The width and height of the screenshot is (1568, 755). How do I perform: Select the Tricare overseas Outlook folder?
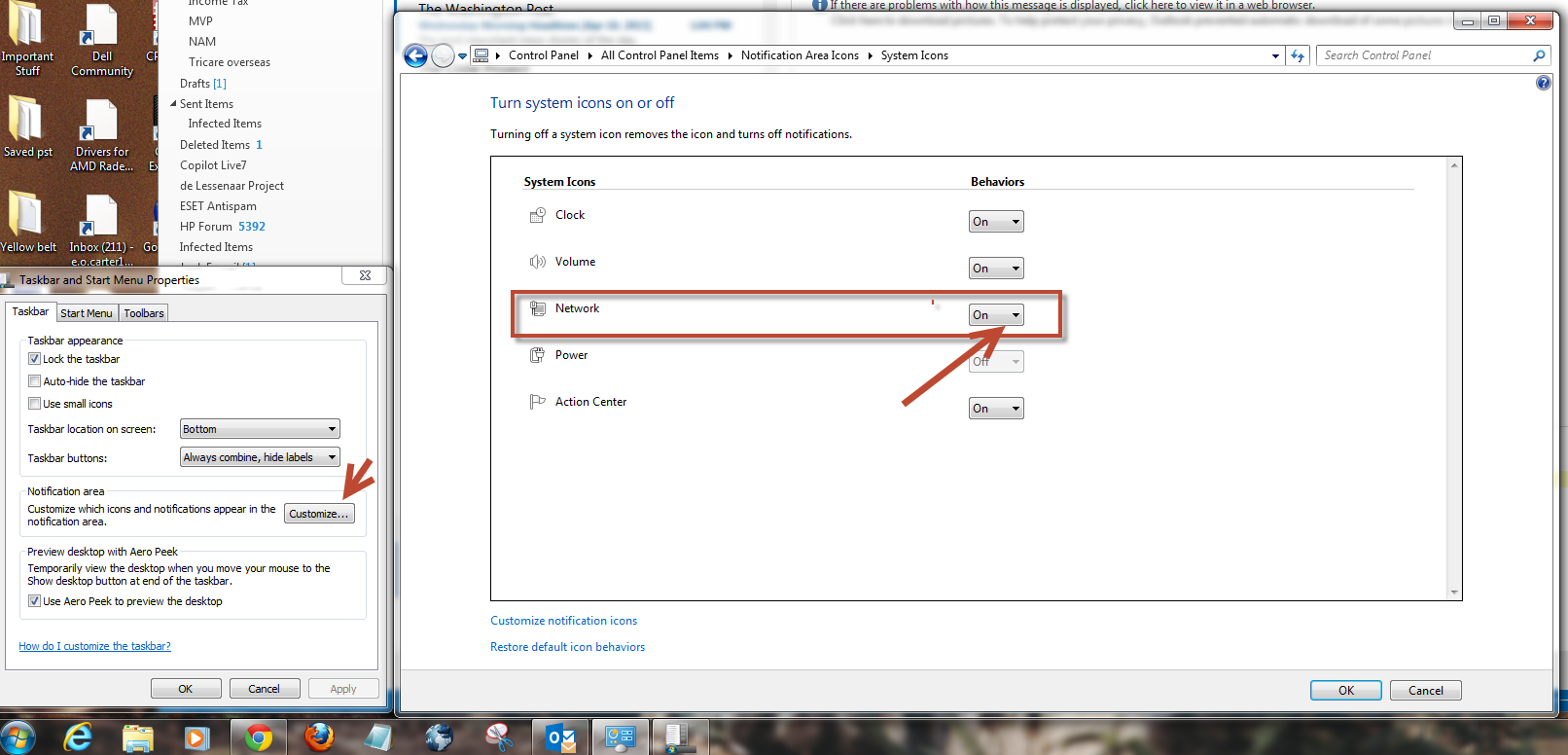pos(230,62)
